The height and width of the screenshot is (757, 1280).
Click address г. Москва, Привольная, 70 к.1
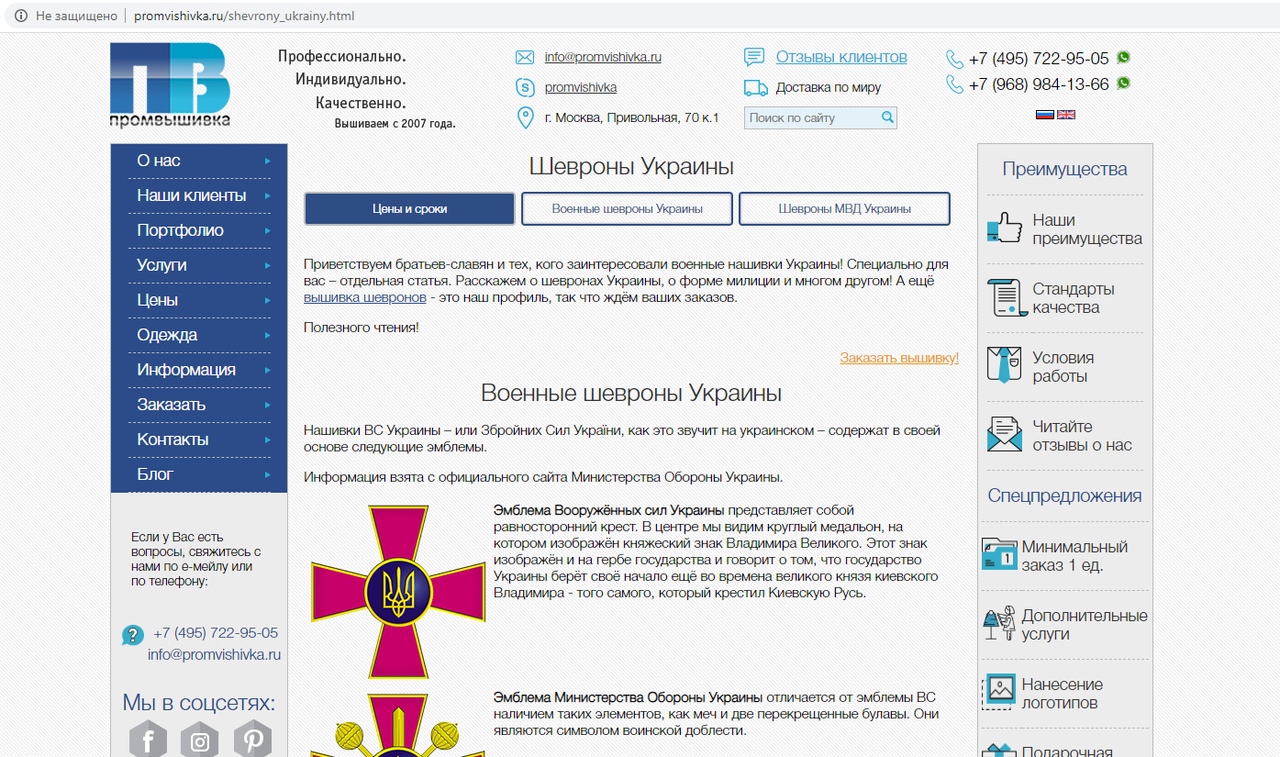tap(632, 117)
